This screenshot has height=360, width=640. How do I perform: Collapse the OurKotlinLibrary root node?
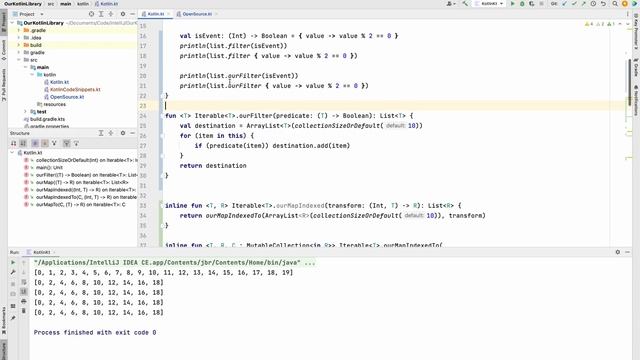(x=12, y=23)
